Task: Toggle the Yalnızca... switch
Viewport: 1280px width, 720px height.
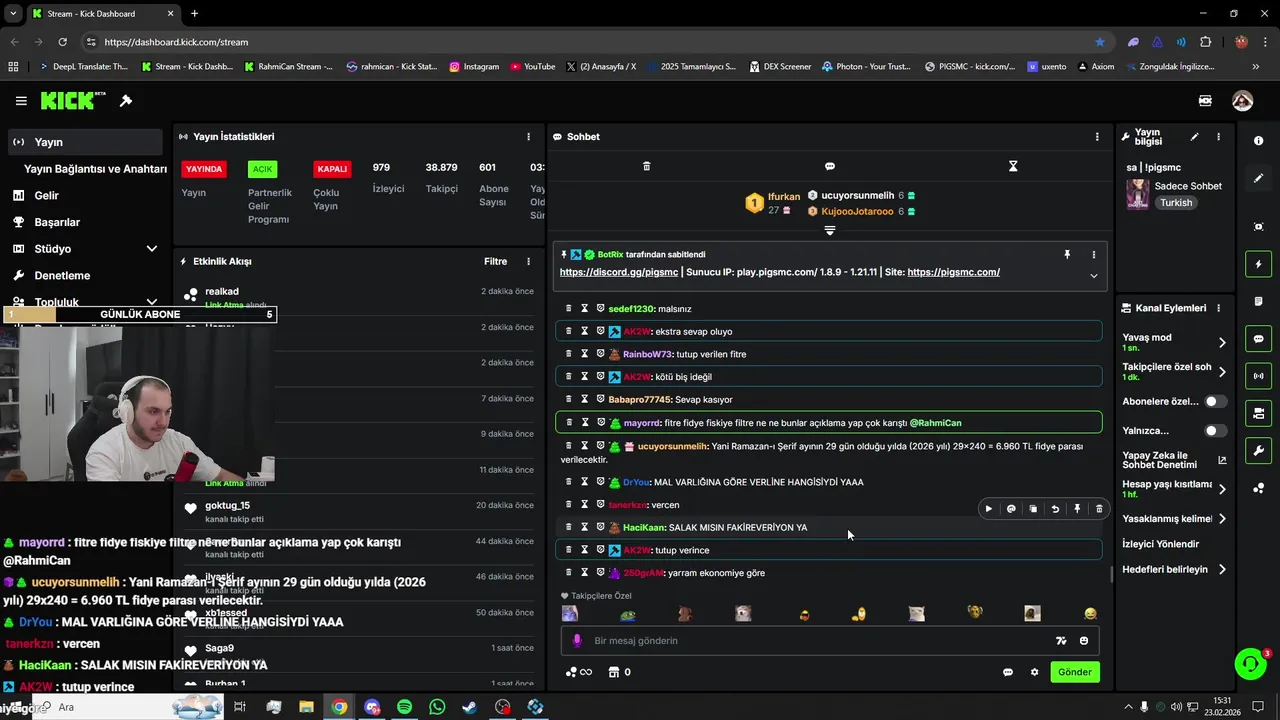Action: (x=1215, y=431)
